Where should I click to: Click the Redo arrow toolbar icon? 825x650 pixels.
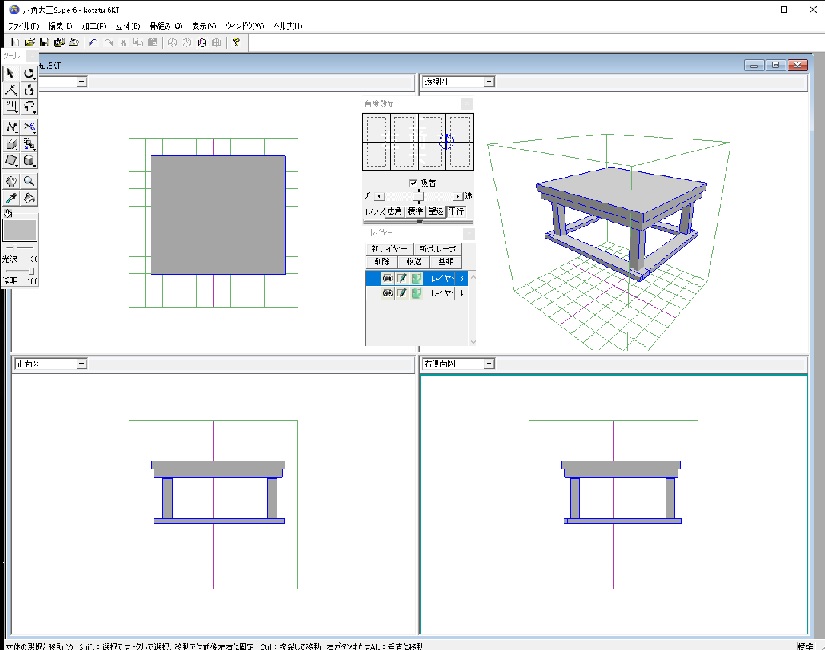click(108, 43)
